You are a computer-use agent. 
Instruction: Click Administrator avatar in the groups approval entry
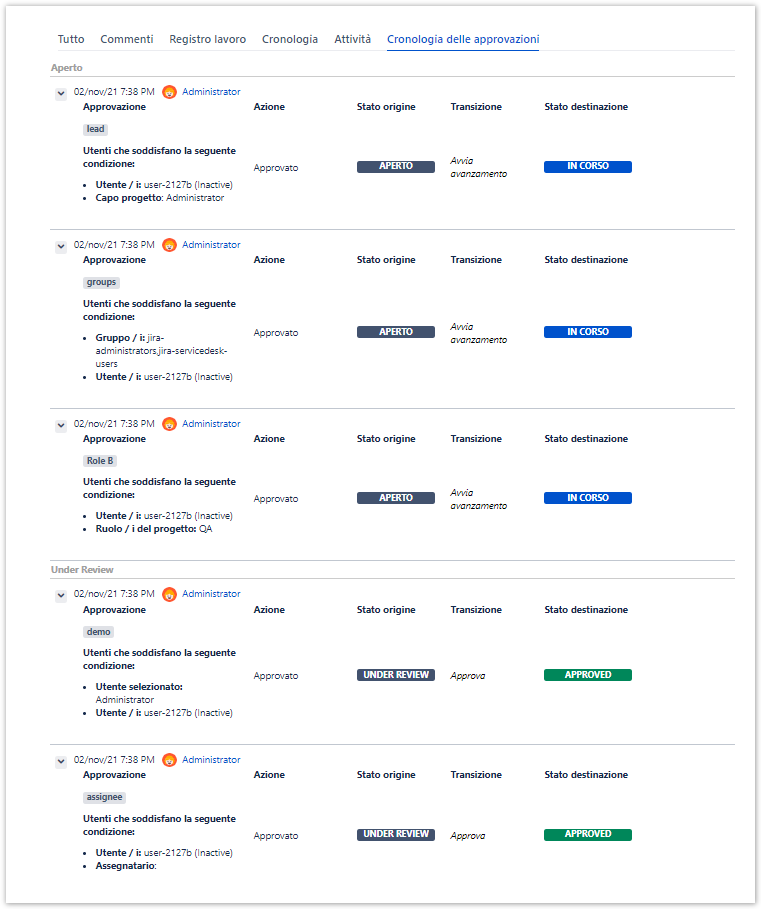click(170, 245)
